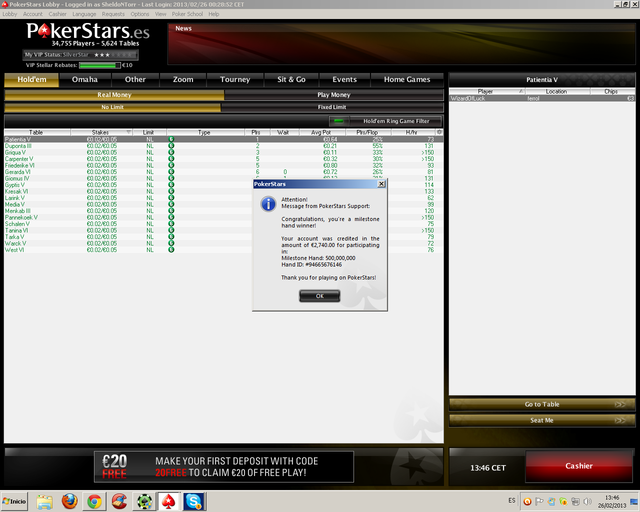This screenshot has height=512, width=640.
Task: Open the Options menu
Action: [140, 14]
